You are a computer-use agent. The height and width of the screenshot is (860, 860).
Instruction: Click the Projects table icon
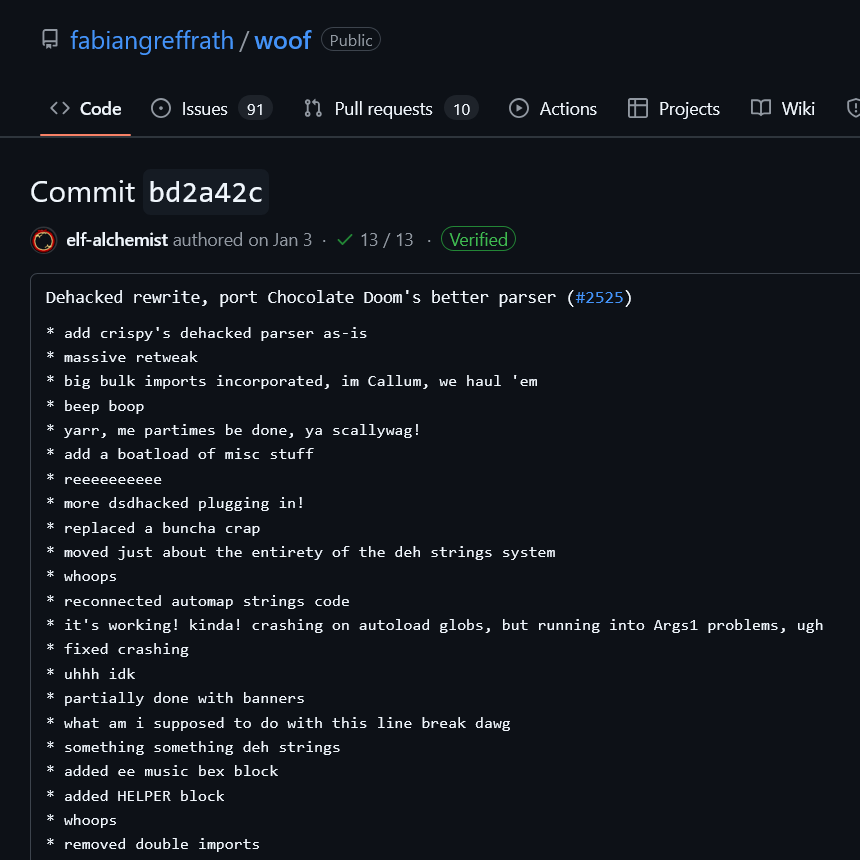637,108
